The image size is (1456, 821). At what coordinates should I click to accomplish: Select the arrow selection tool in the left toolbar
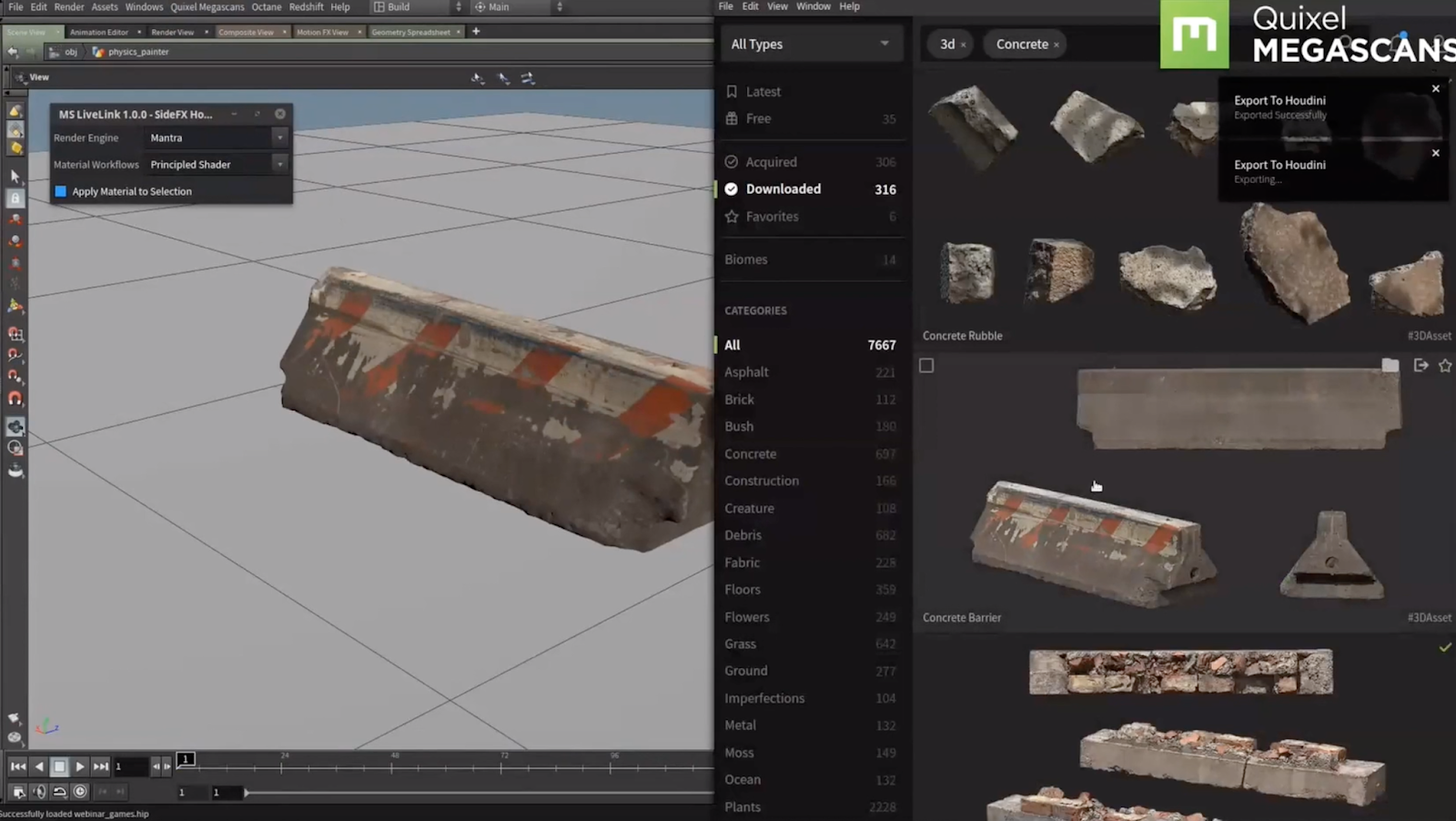pyautogui.click(x=15, y=176)
